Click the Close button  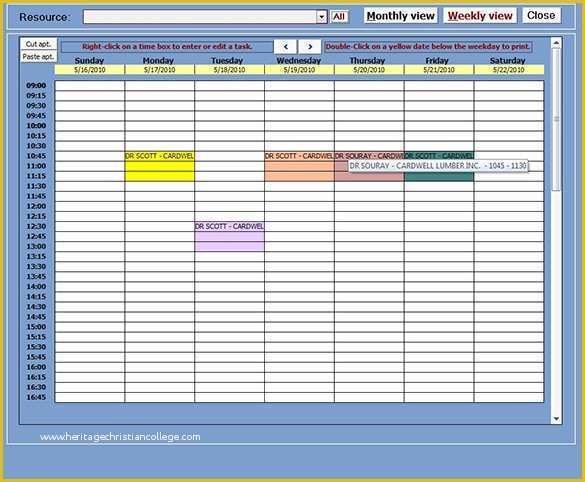coord(541,15)
